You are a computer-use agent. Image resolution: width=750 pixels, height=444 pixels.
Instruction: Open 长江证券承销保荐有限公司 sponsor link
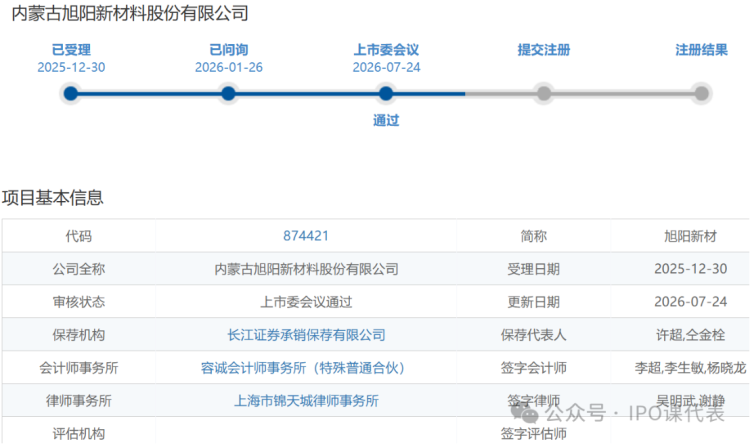coord(306,335)
